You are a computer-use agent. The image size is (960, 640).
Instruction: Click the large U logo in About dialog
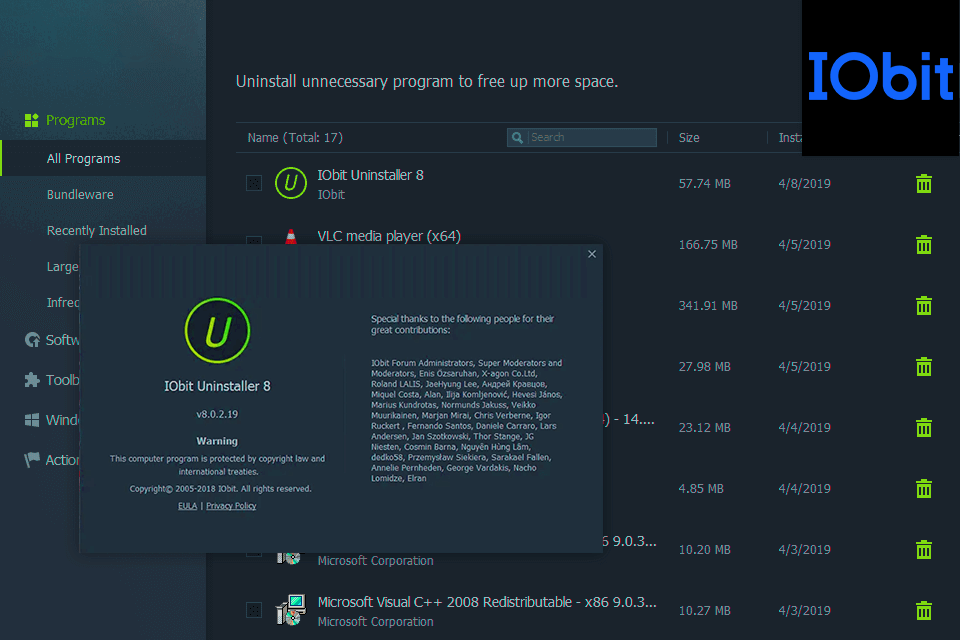[217, 331]
